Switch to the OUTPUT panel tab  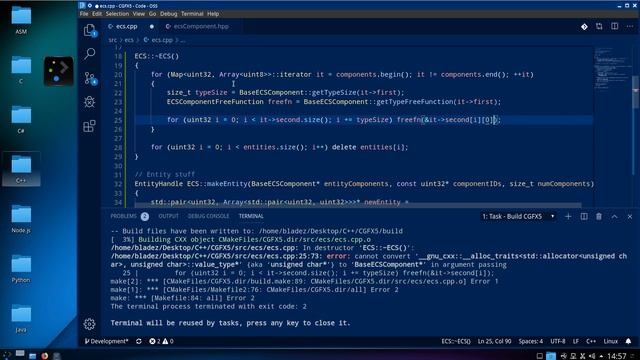pyautogui.click(x=169, y=216)
